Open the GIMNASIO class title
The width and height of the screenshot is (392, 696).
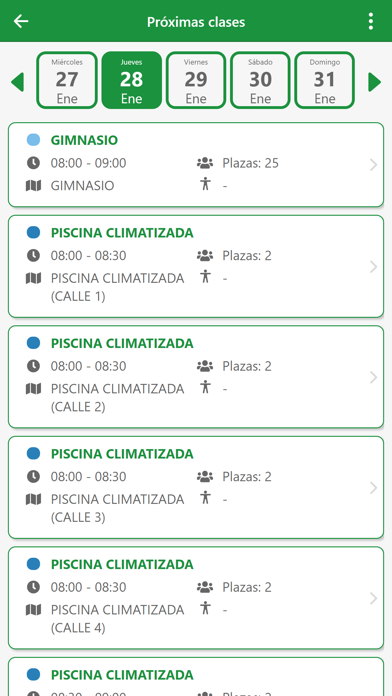84,140
